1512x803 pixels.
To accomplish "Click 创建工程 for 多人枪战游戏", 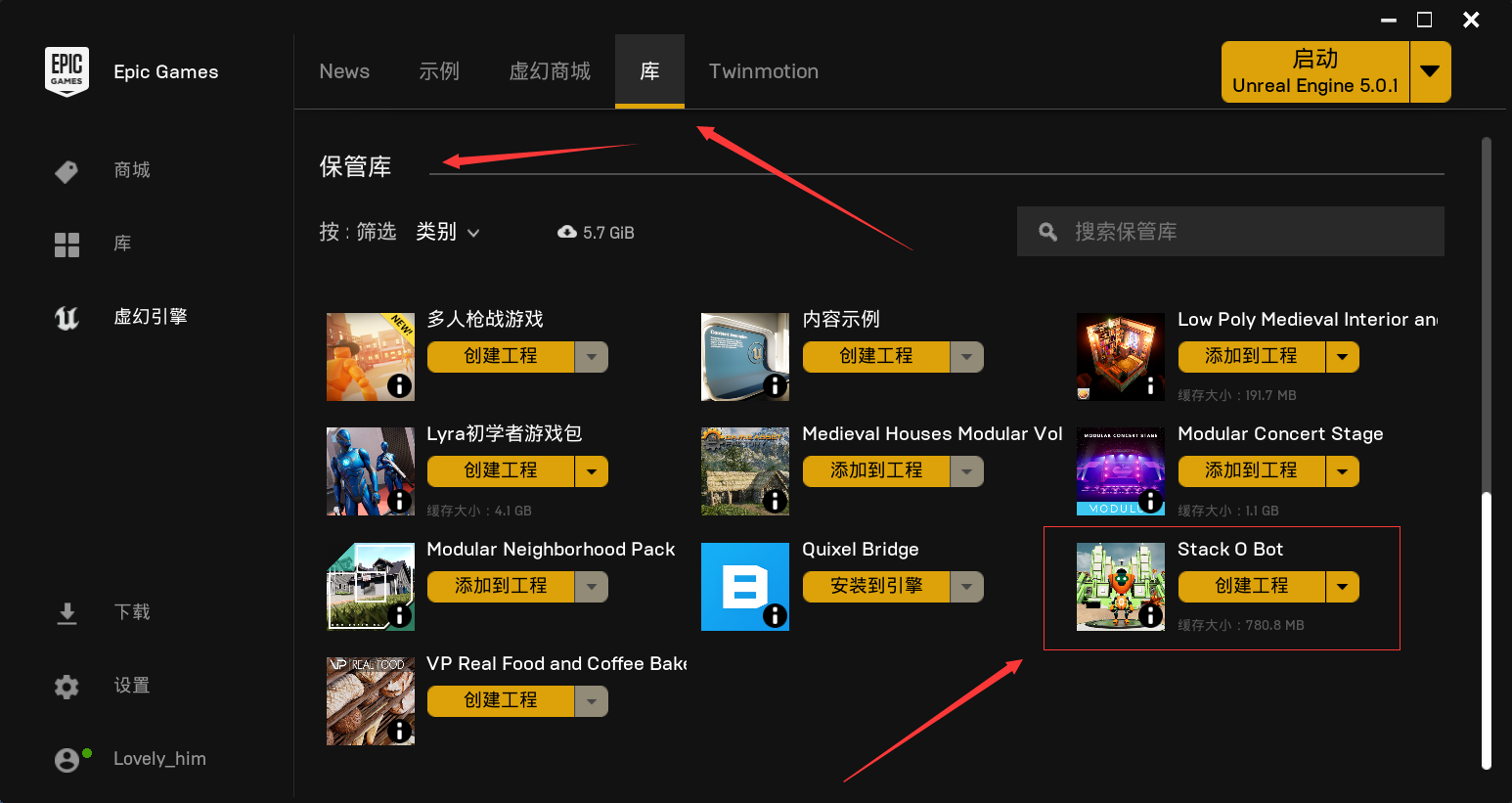I will 501,357.
